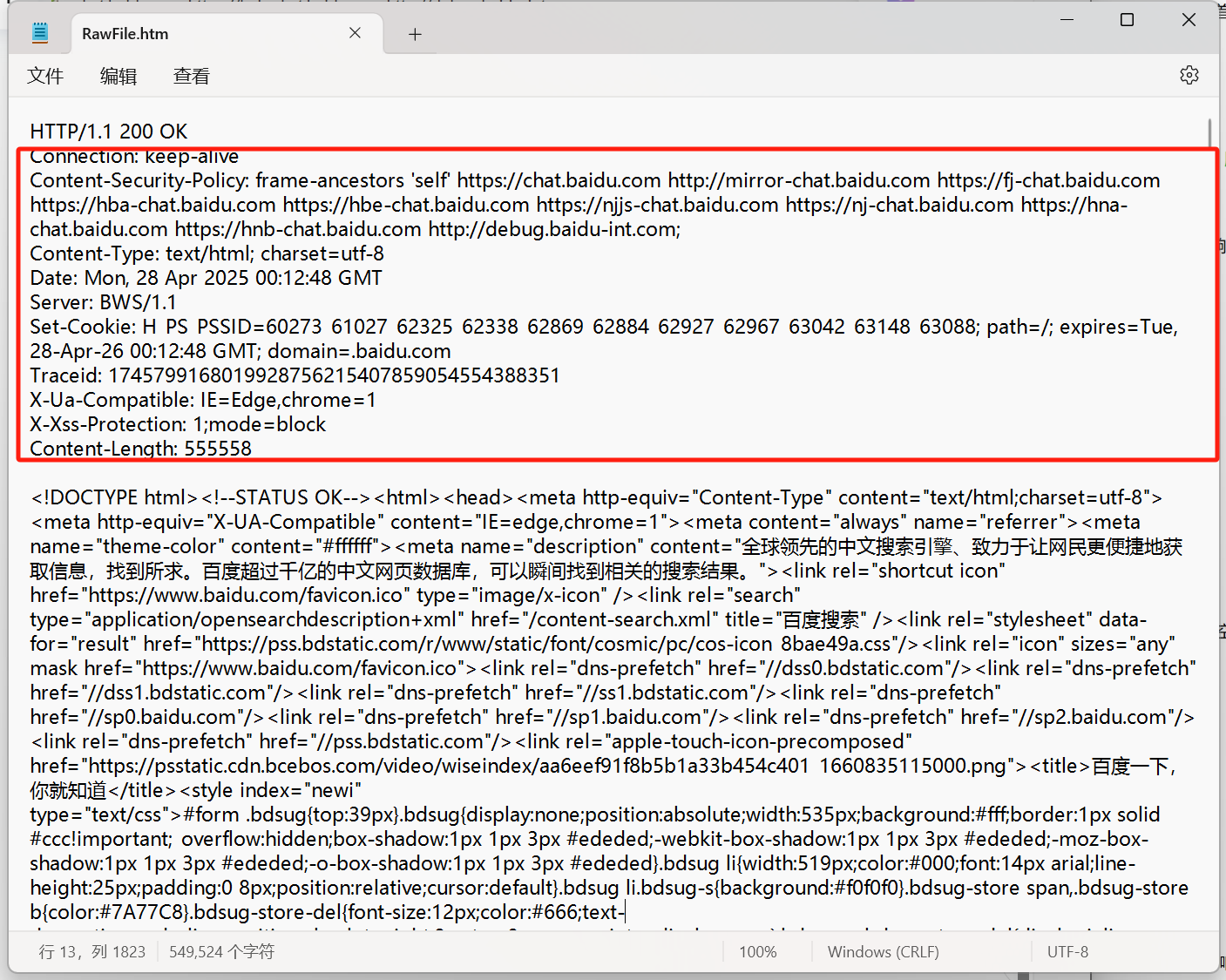Viewport: 1226px width, 980px height.
Task: Select the RawFile.htm tab
Action: [227, 34]
